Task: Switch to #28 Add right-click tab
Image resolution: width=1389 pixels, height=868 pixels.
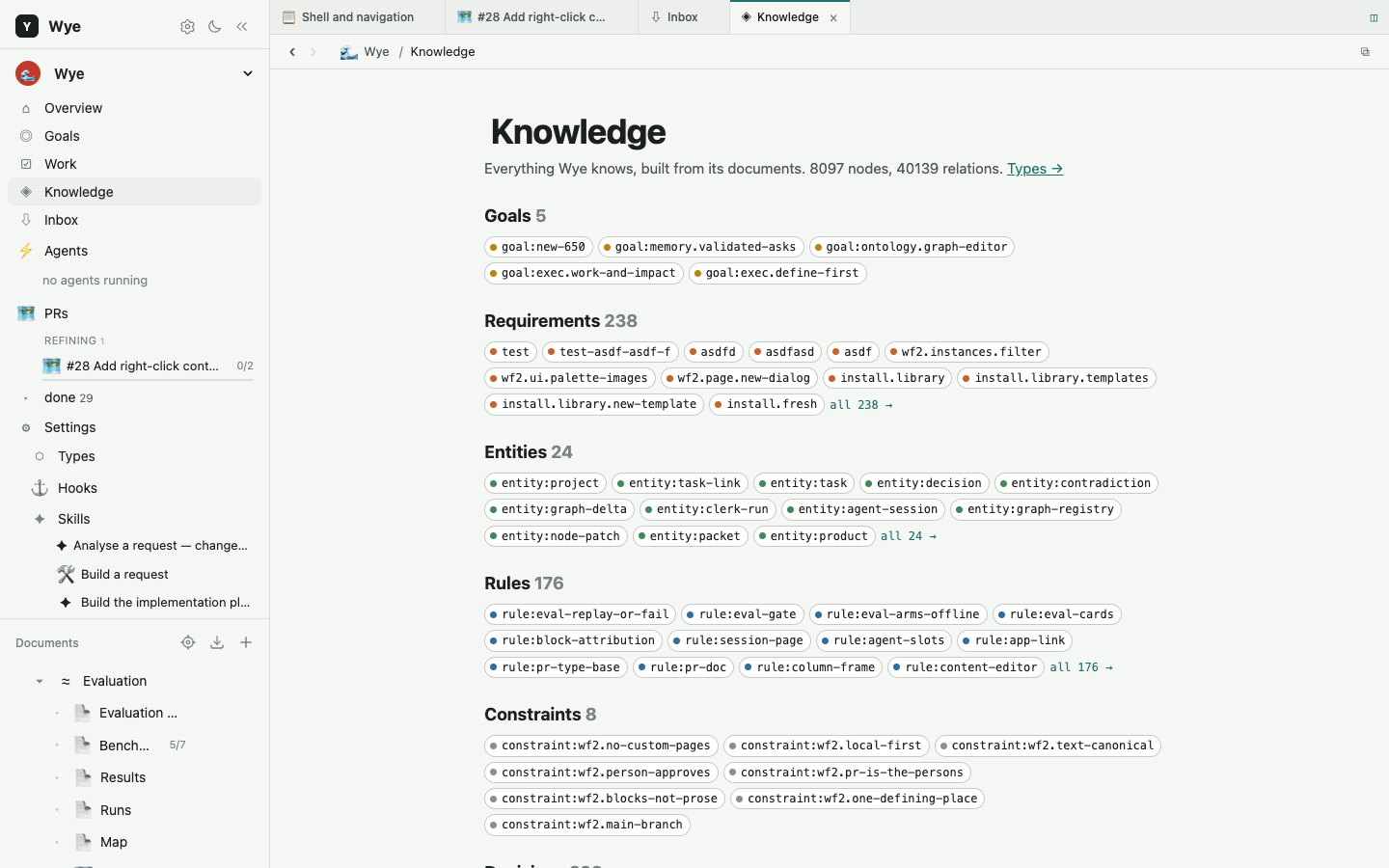Action: 541,17
